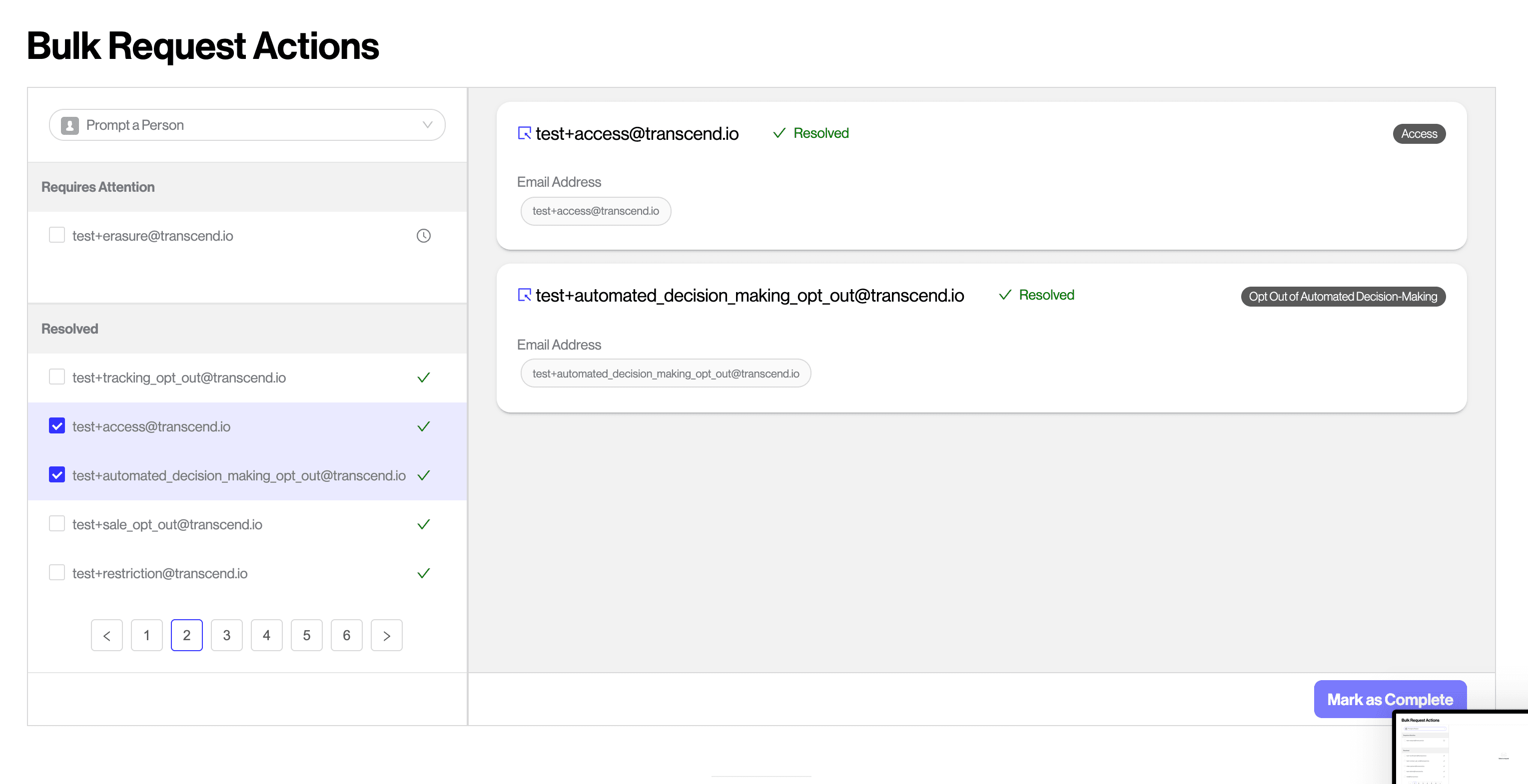
Task: Click green checkmark on test+restriction row
Action: (423, 573)
